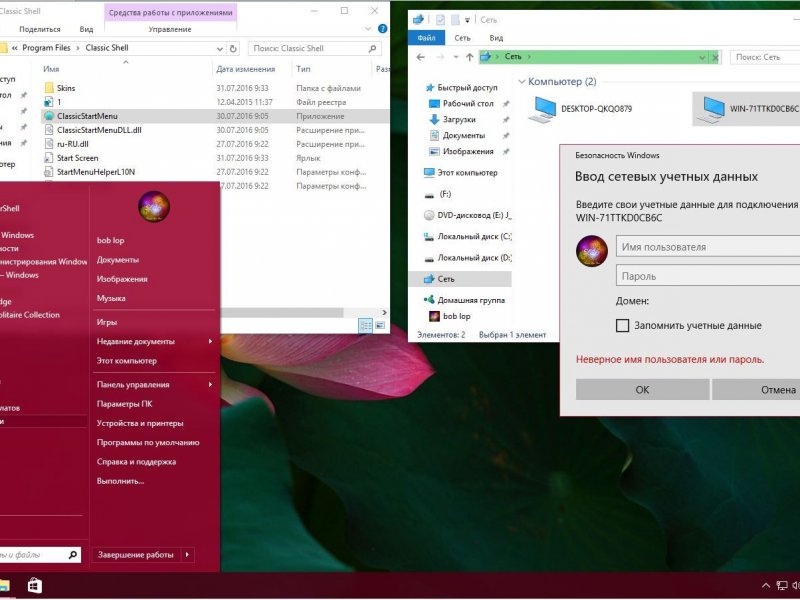This screenshot has height=600, width=800.
Task: Select the Start Screen shortcut icon
Action: (49, 158)
